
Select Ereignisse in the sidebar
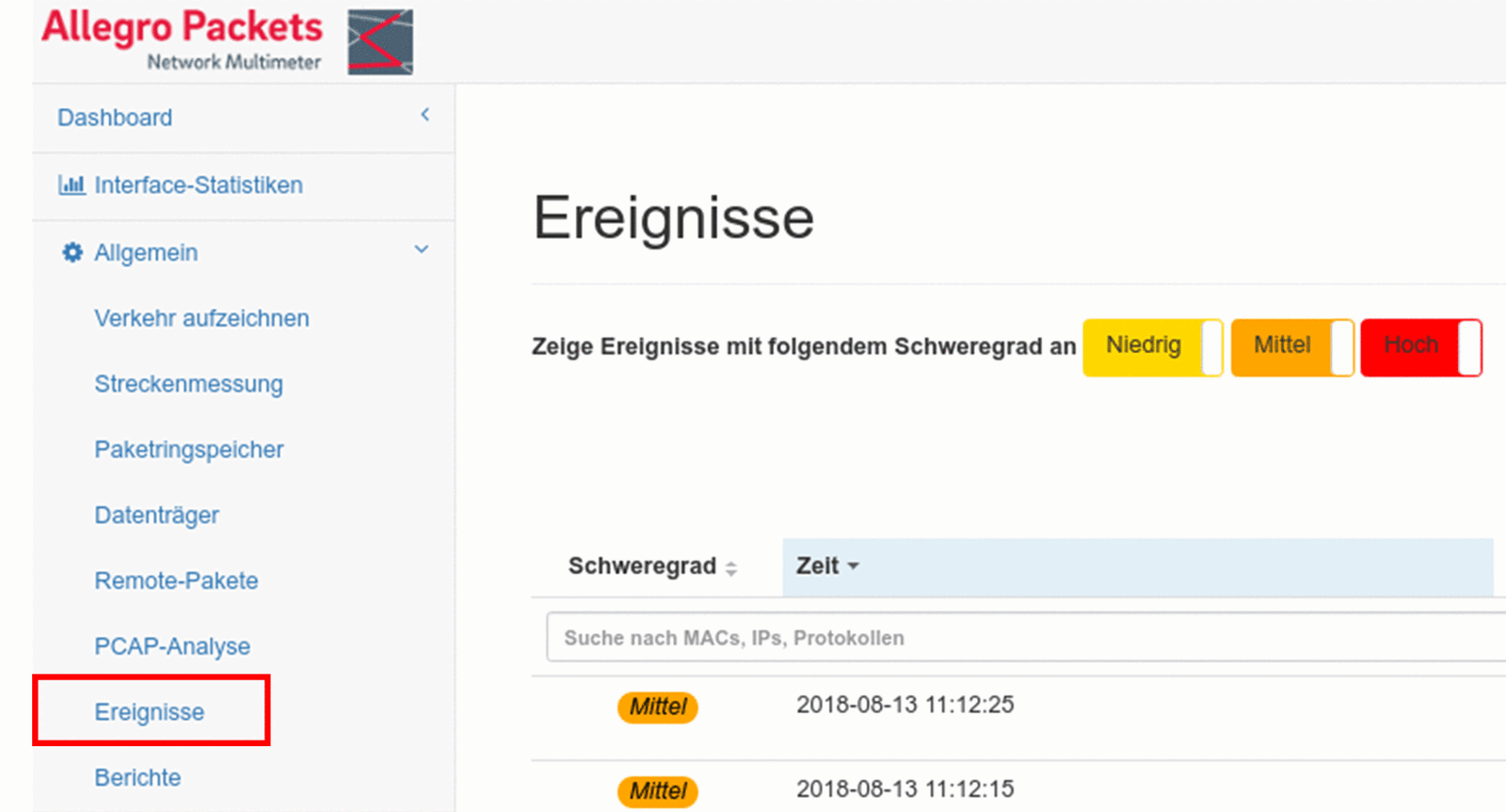point(150,712)
